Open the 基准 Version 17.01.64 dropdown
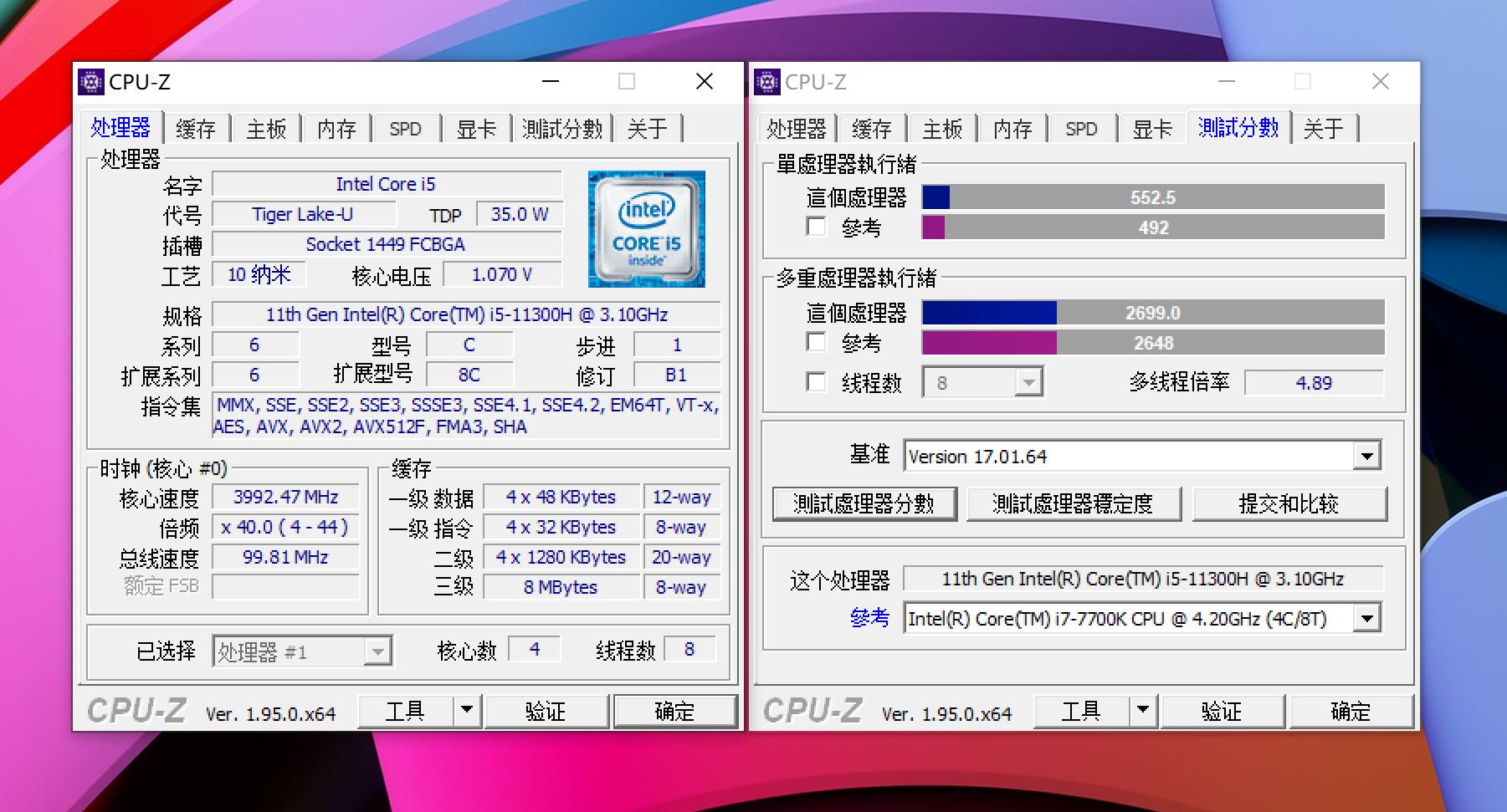This screenshot has width=1507, height=812. click(1366, 457)
